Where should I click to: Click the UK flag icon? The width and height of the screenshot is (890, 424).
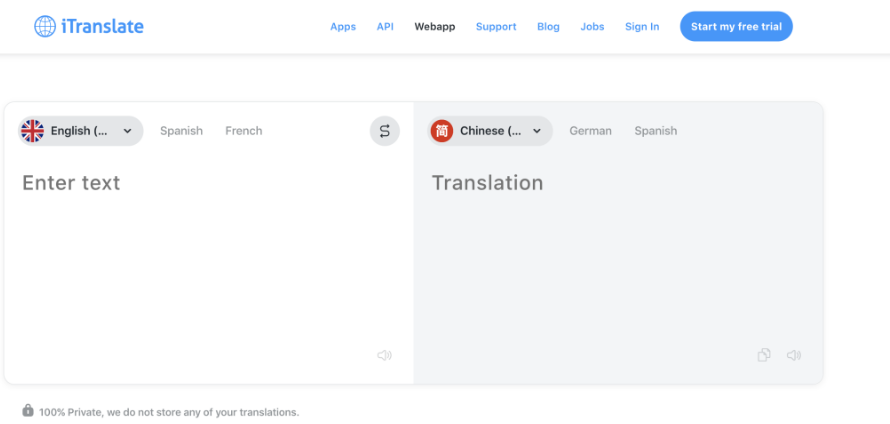click(32, 131)
